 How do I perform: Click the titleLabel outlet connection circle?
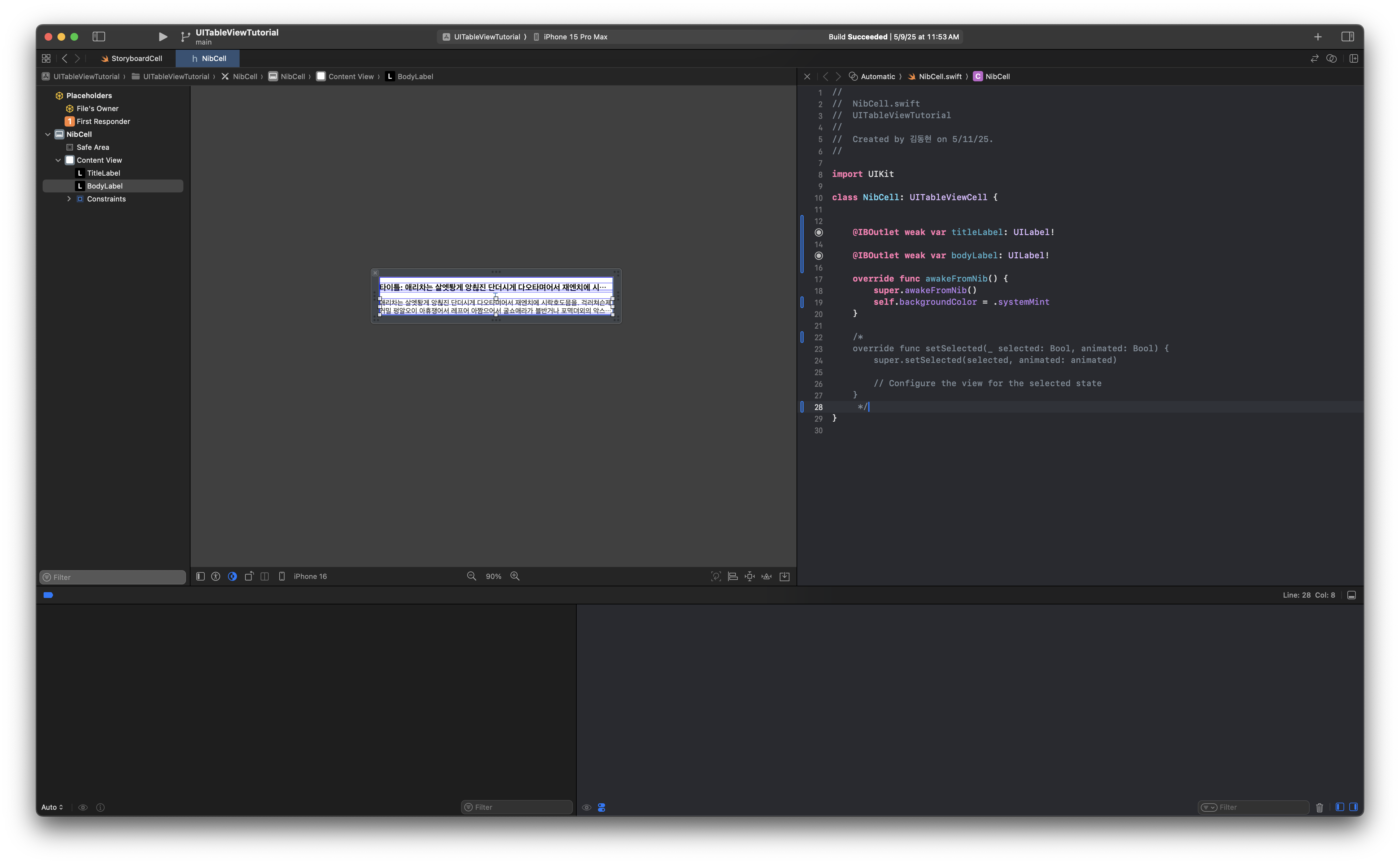tap(818, 232)
